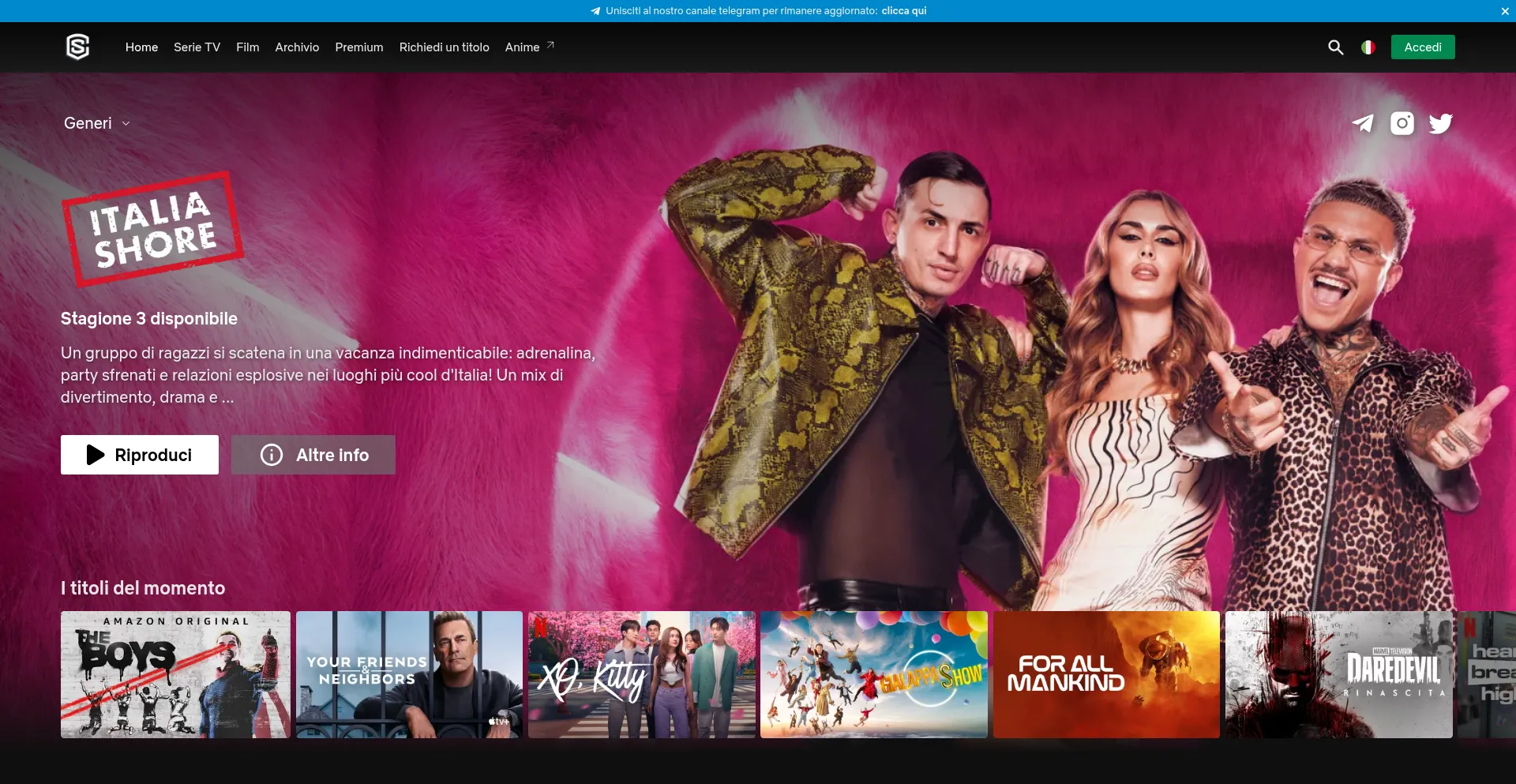Select Richiedi un titolo in navigation
This screenshot has height=784, width=1516.
point(444,47)
